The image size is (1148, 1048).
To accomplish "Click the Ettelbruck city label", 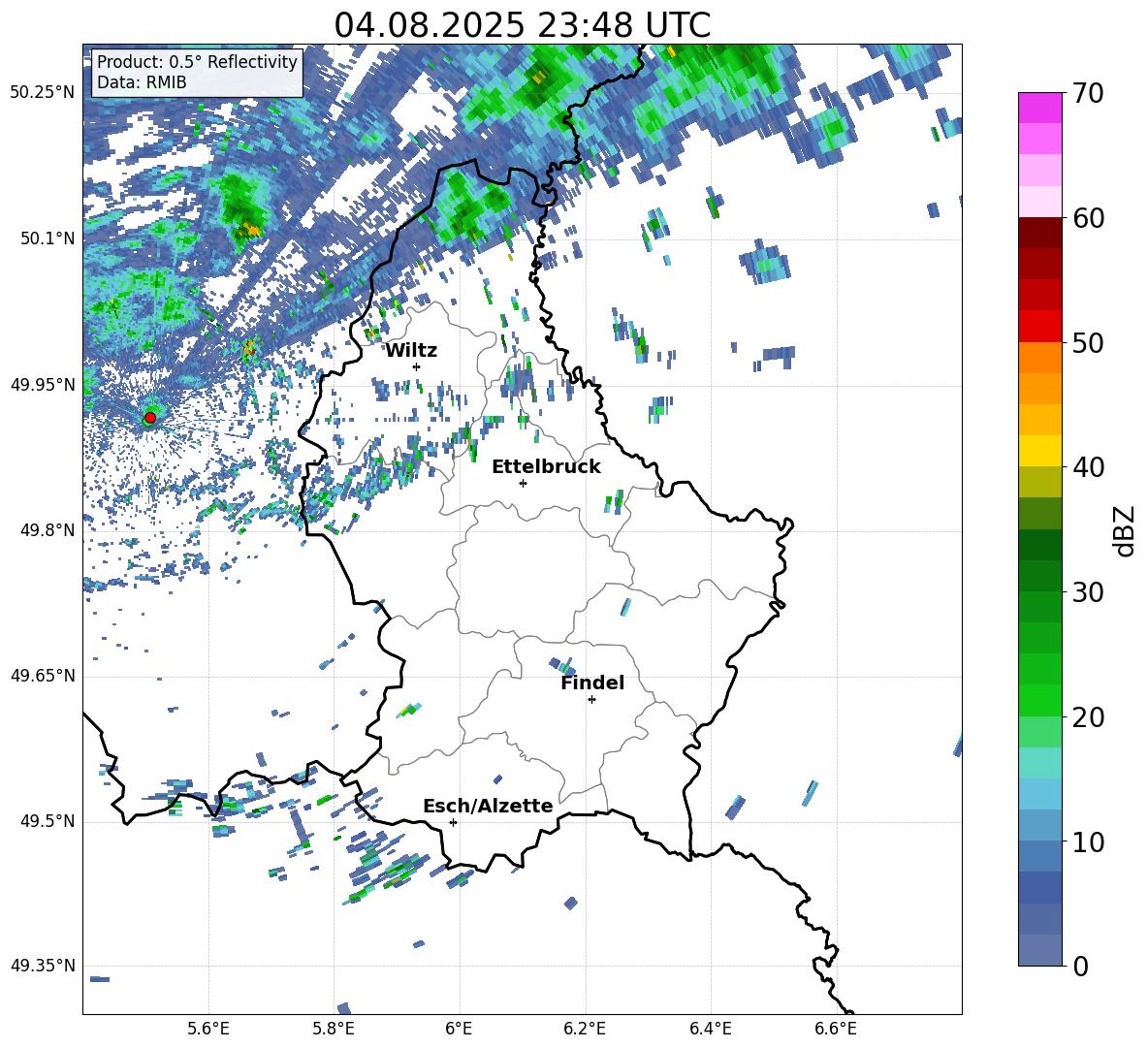I will click(x=546, y=467).
